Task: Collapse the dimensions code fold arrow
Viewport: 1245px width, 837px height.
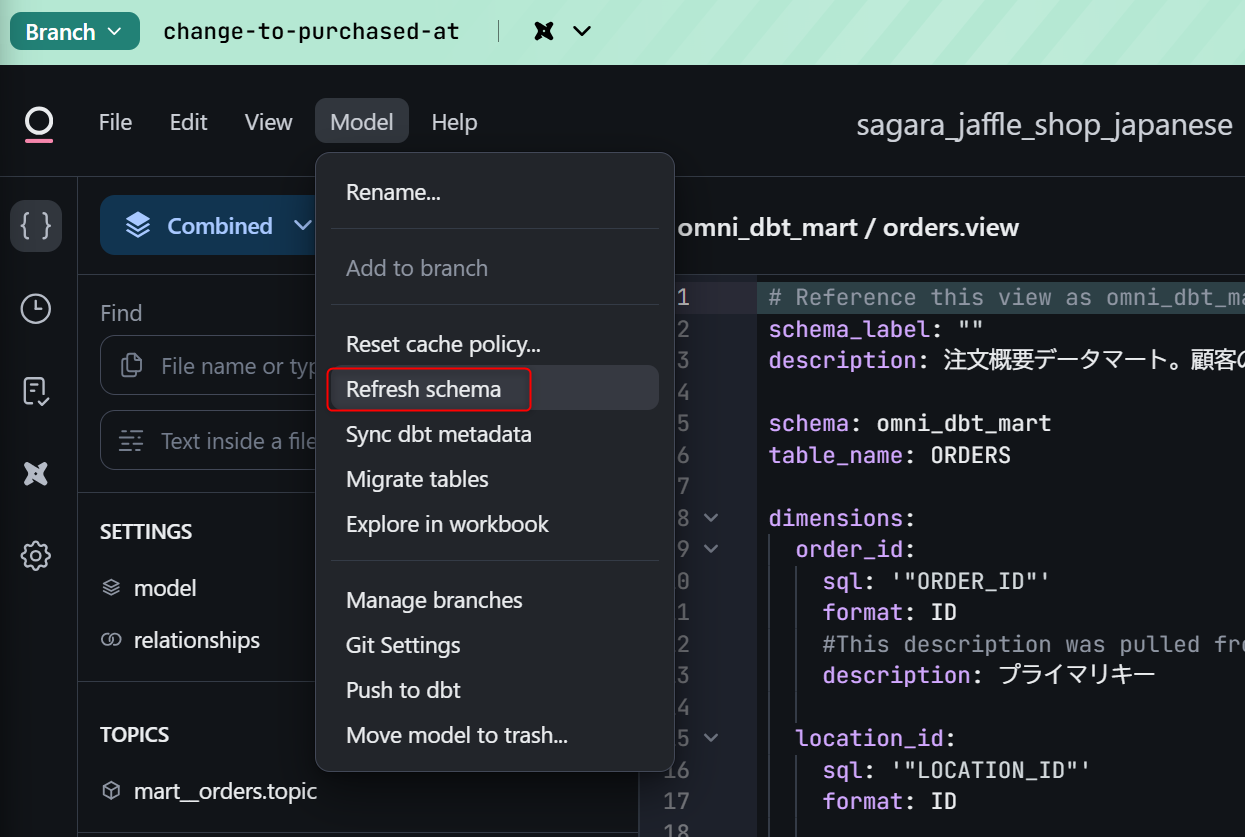Action: (x=711, y=518)
